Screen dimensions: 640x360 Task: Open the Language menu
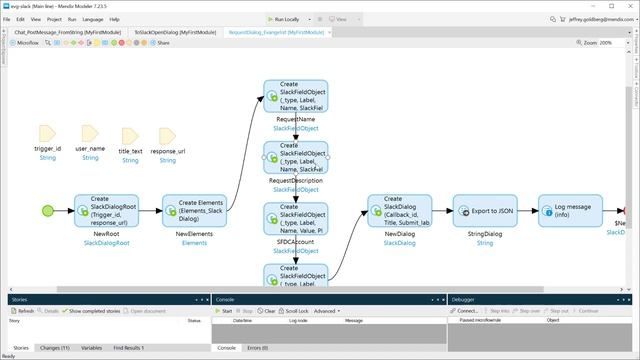pos(93,19)
